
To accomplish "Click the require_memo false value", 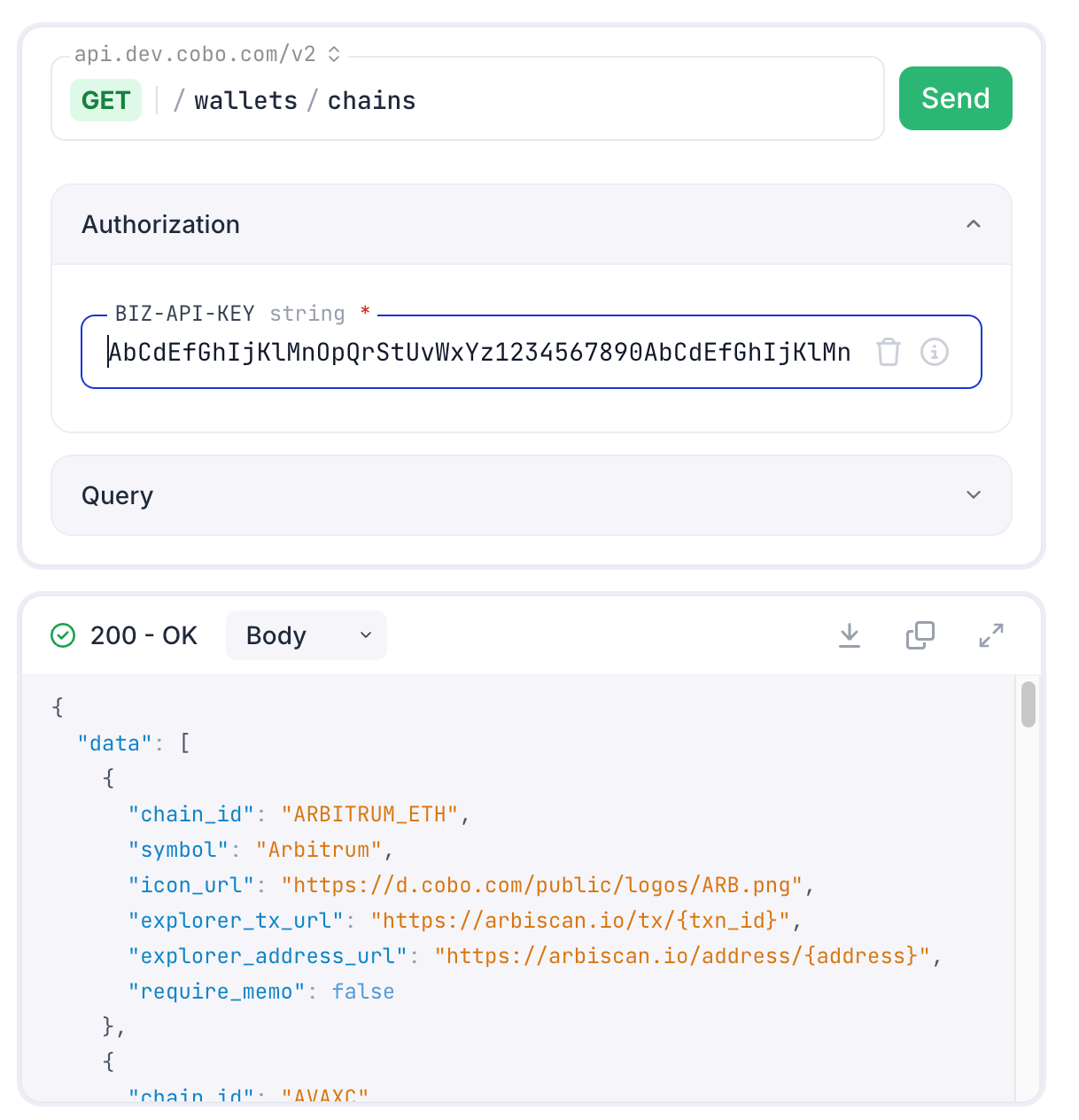I will (363, 992).
